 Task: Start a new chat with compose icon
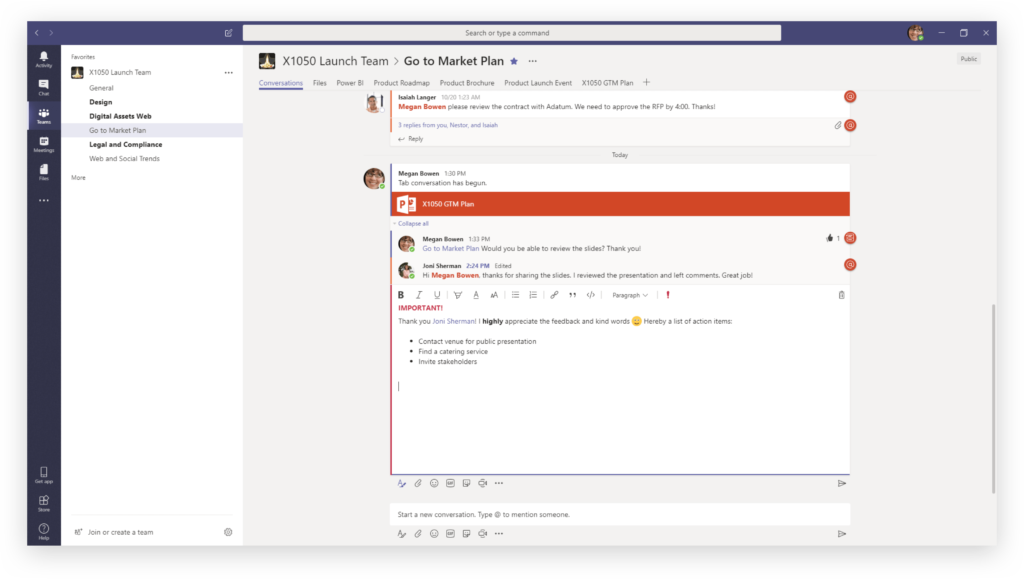[x=229, y=33]
